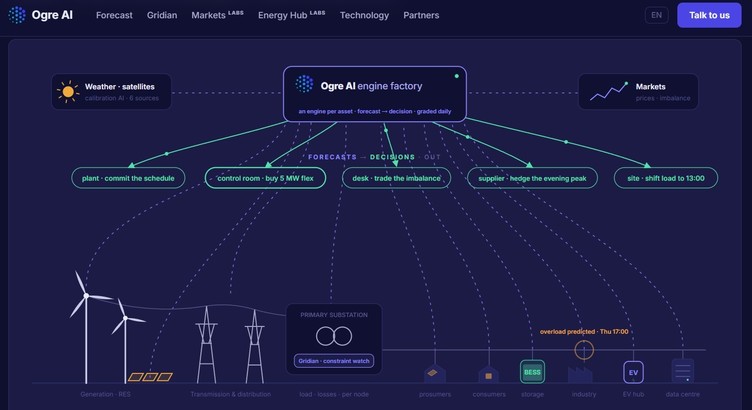Screen dimensions: 752x410
Task: Click the 'storage' label
Action: pos(532,394)
